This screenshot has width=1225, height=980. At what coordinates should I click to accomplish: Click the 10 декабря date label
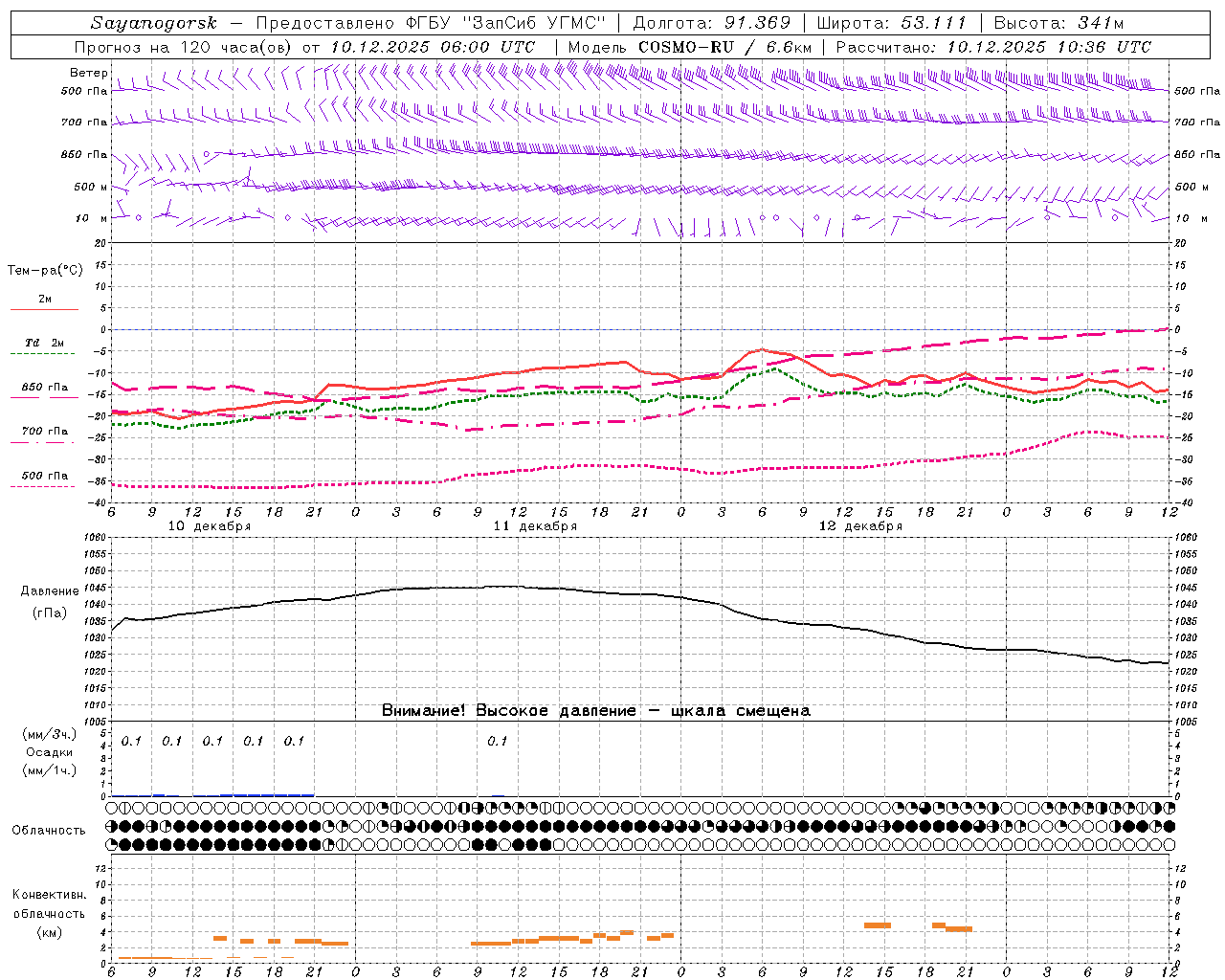tap(210, 526)
